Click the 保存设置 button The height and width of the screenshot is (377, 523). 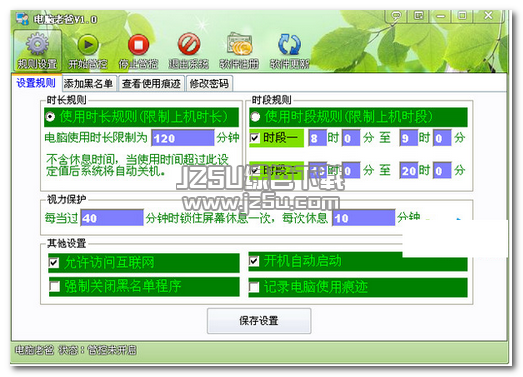click(259, 321)
